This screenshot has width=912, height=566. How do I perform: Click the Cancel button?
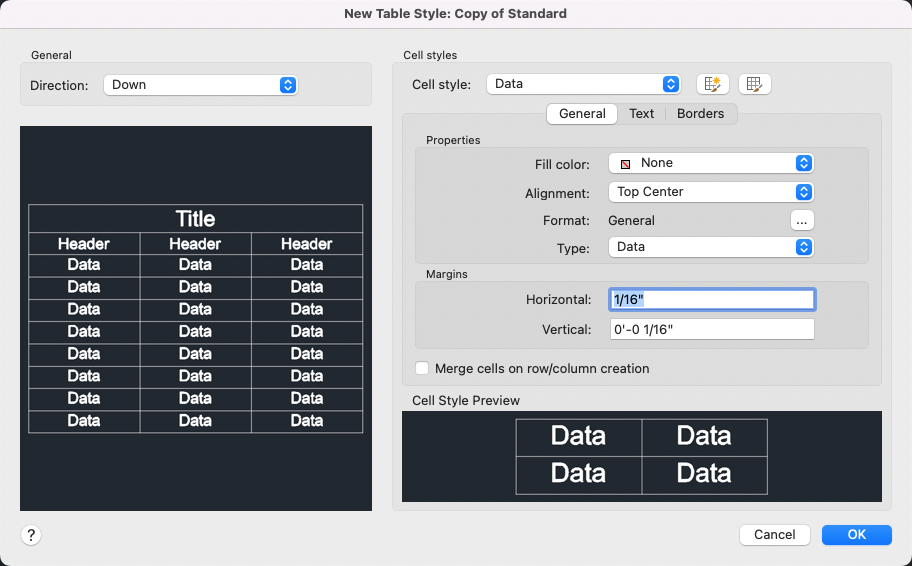775,535
